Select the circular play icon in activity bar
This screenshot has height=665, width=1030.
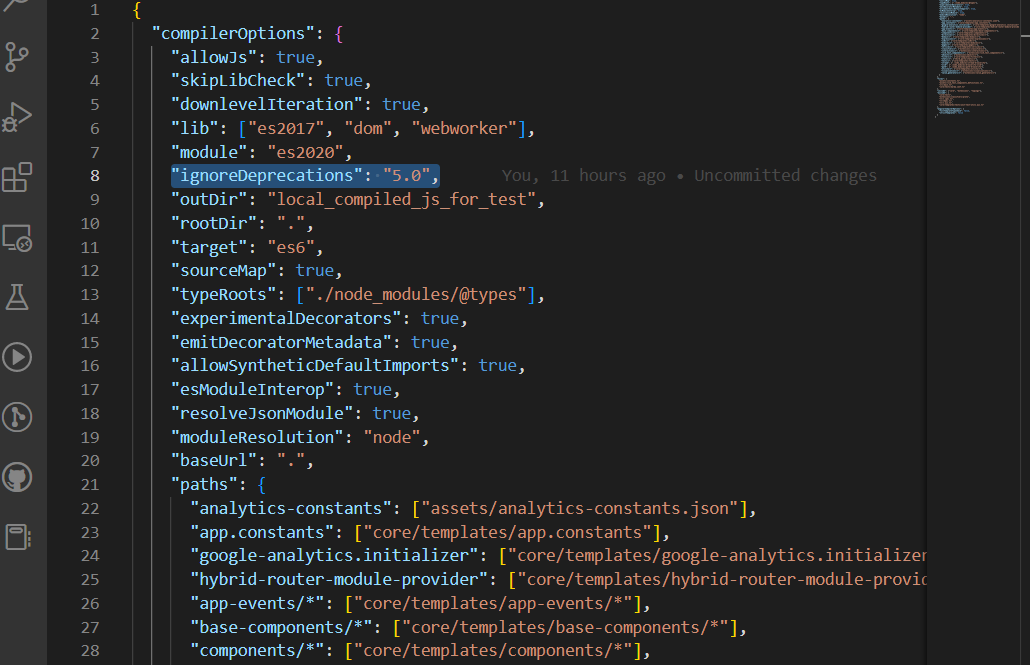[x=18, y=357]
